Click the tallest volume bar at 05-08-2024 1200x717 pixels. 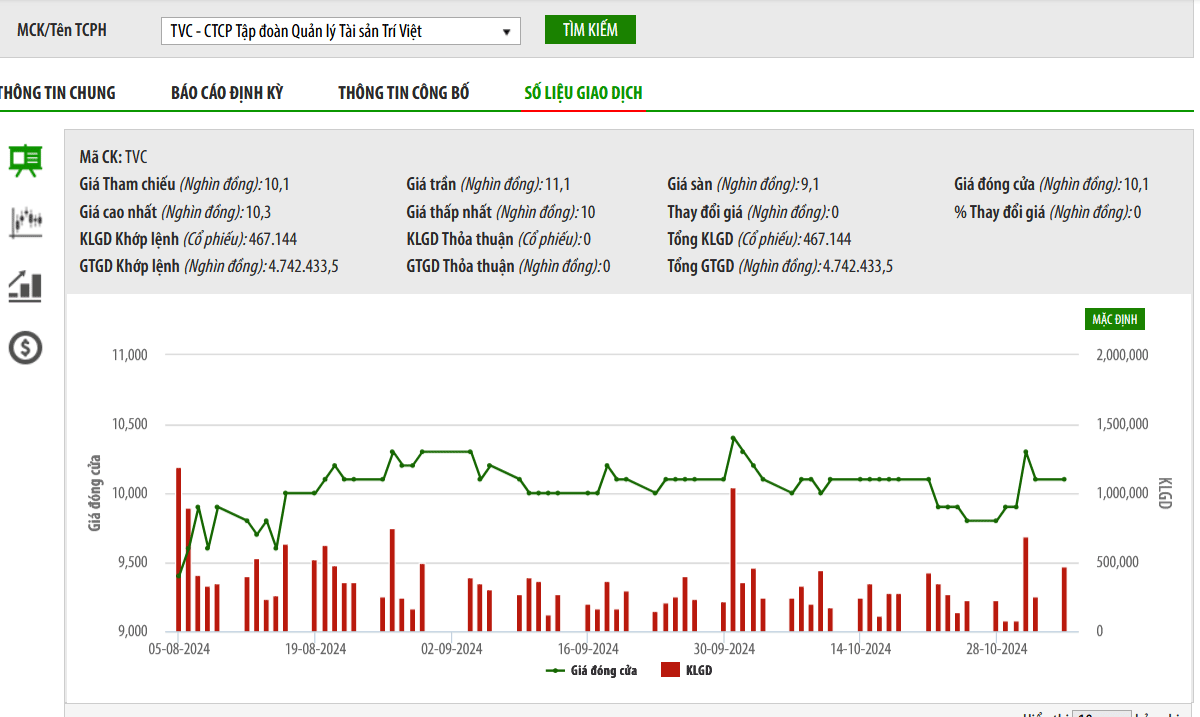(178, 550)
